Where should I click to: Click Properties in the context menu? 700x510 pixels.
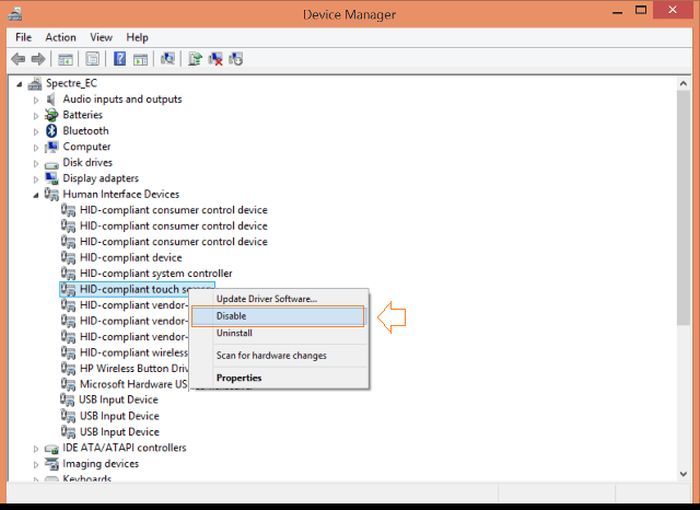[239, 378]
